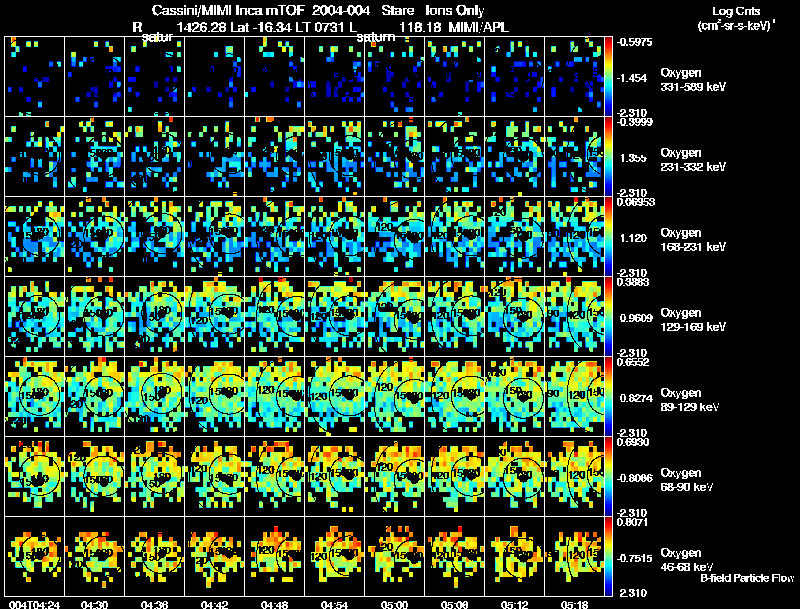Click the 'Log Cnts' colorbar heading
Image resolution: width=800 pixels, height=609 pixels.
coord(736,11)
